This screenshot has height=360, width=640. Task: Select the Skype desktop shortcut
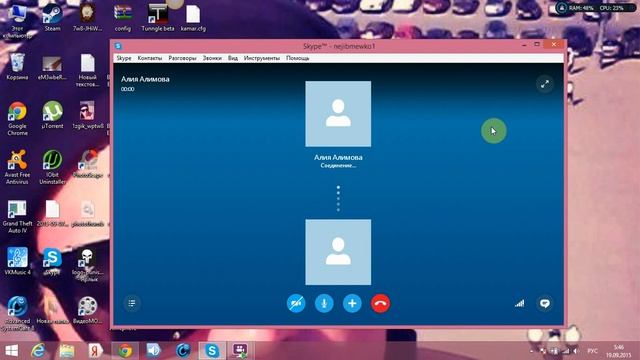[x=52, y=261]
